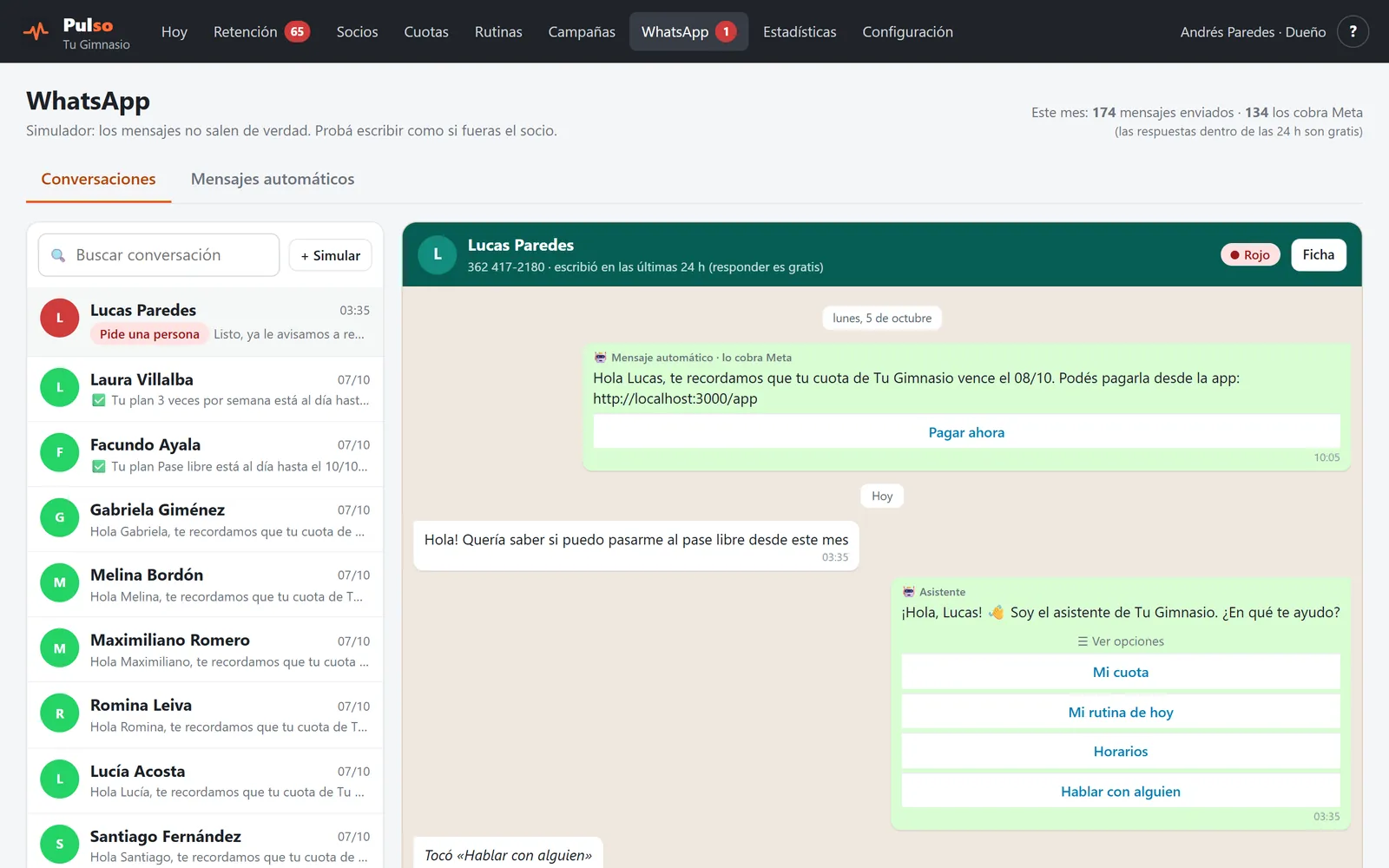Click the Pagar ahora button
The width and height of the screenshot is (1389, 868).
pos(966,432)
